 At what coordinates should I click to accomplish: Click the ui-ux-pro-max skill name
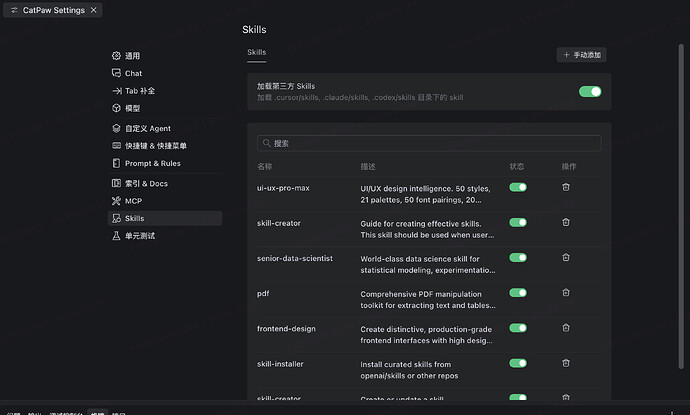click(283, 188)
